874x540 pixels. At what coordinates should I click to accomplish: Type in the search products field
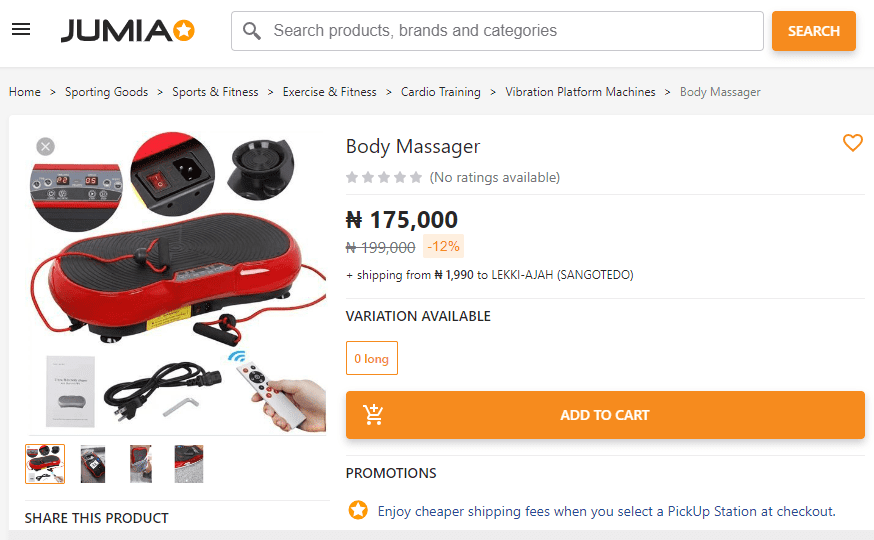point(510,31)
